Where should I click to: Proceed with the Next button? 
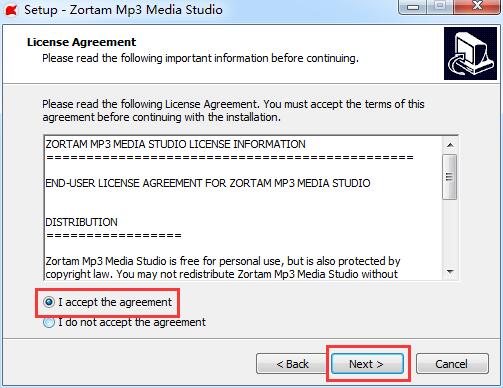(367, 364)
